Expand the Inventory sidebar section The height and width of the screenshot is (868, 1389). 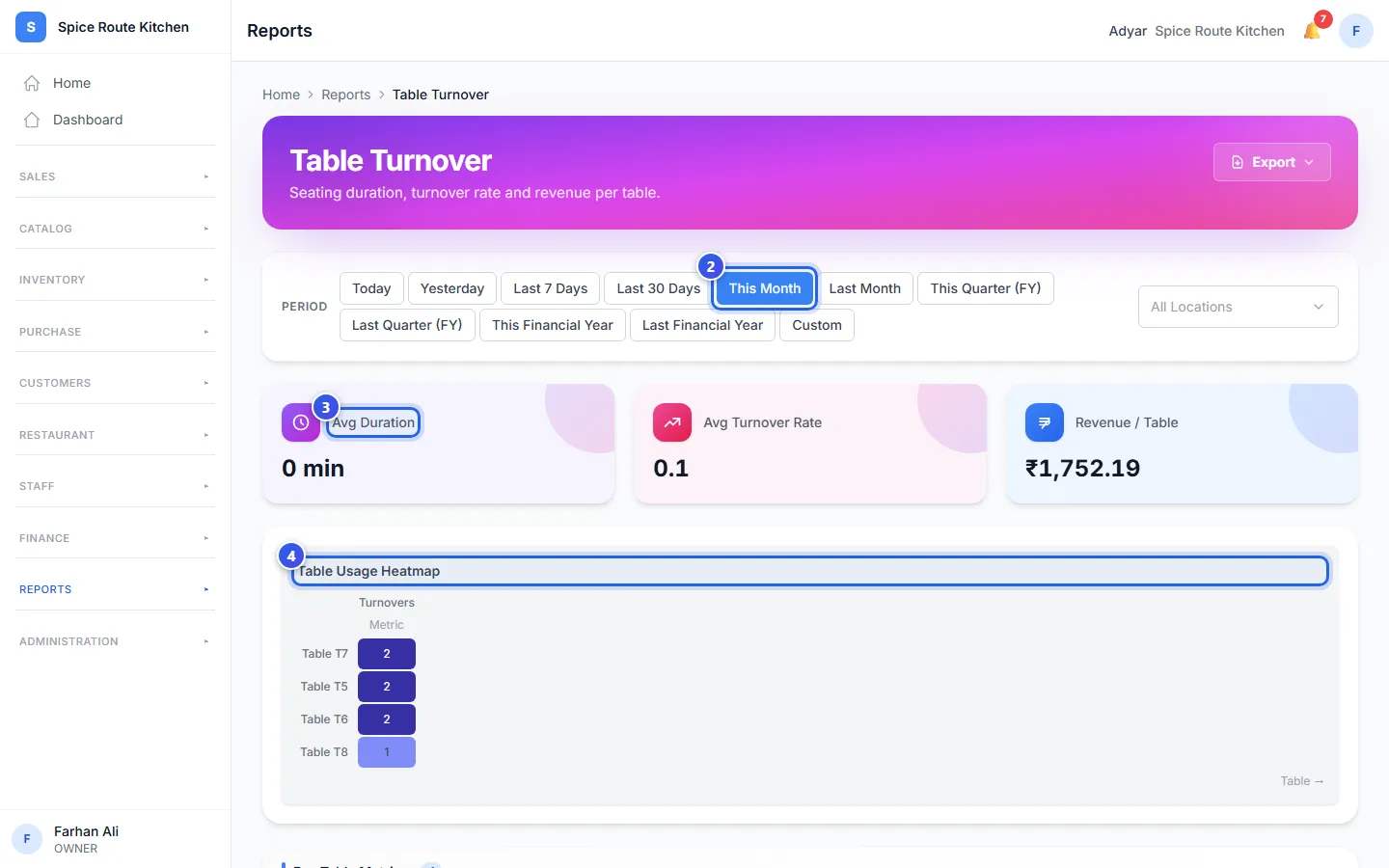[x=115, y=280]
